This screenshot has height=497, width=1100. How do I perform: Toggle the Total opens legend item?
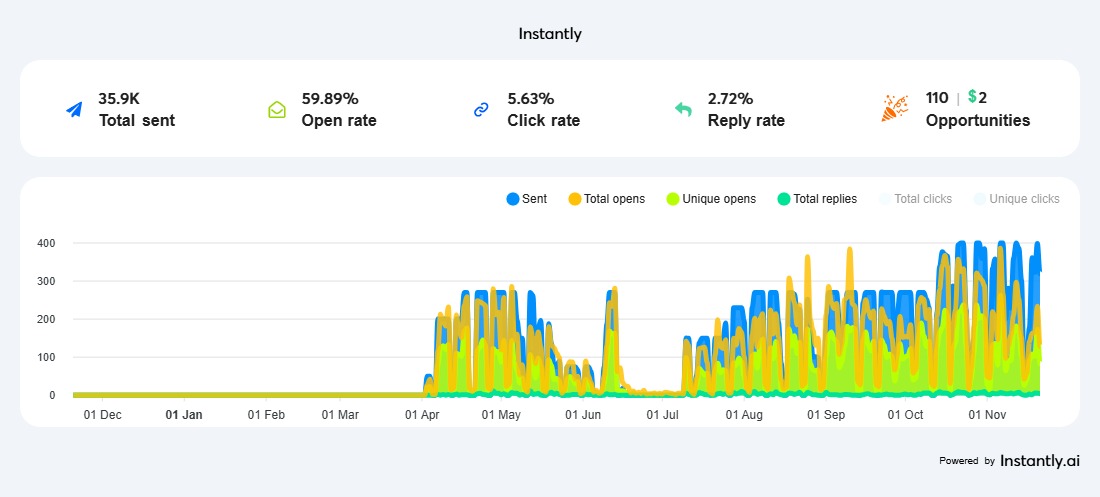pos(607,199)
